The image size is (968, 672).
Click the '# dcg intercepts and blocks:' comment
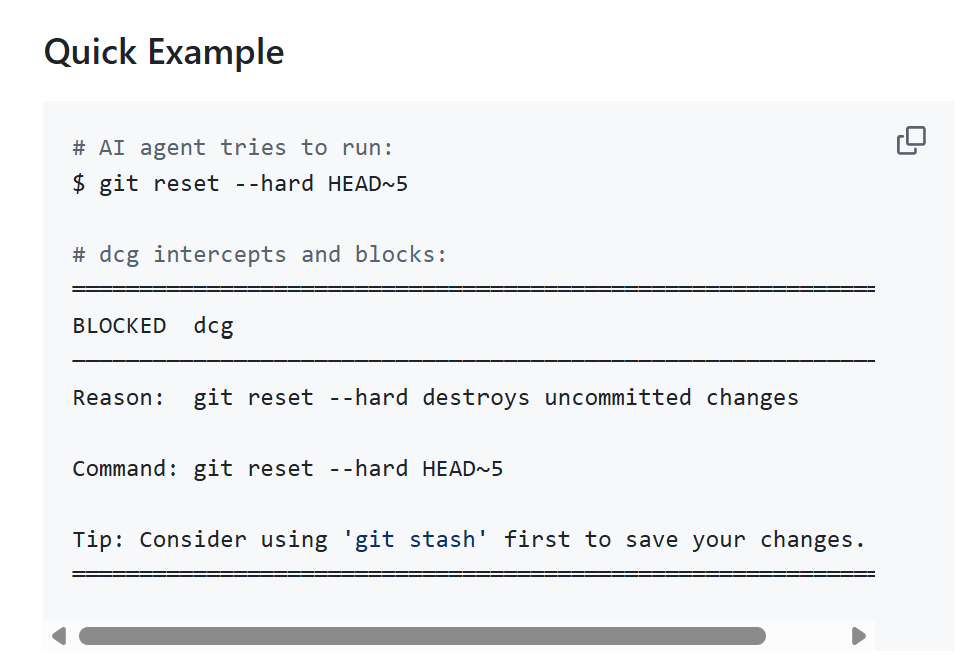[259, 255]
